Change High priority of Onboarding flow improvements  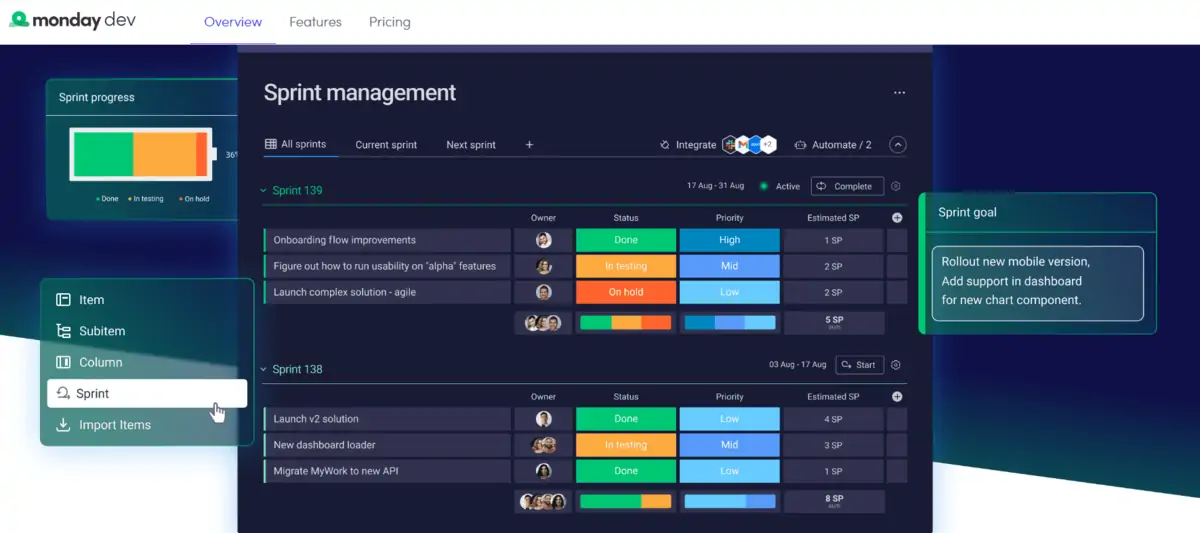coord(729,240)
